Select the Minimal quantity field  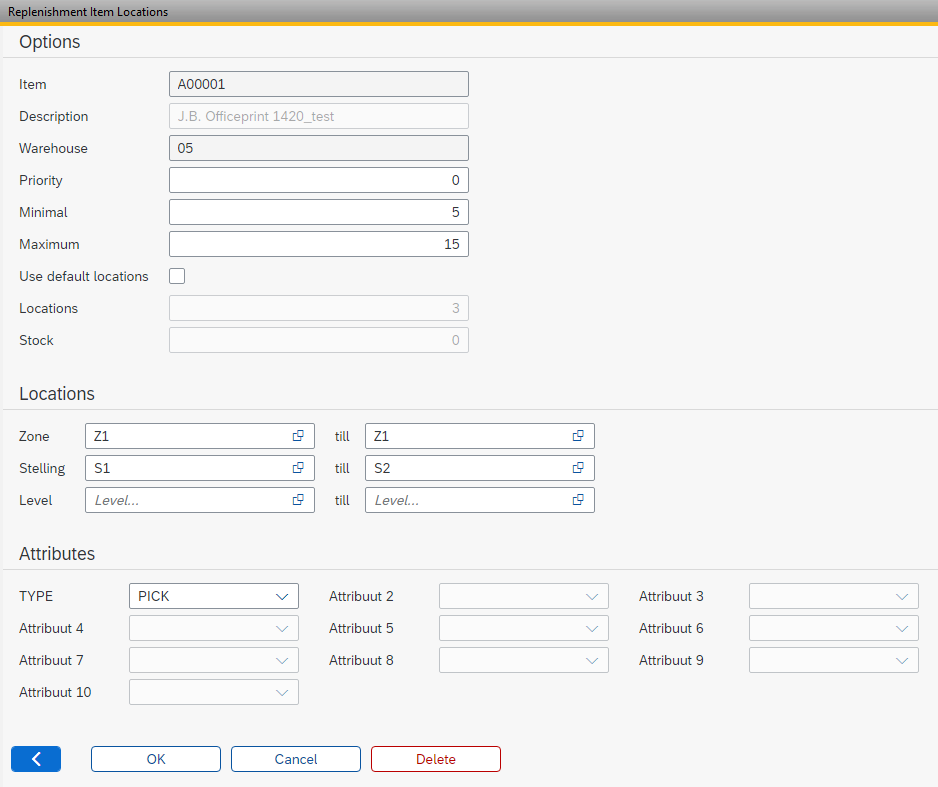click(x=318, y=212)
